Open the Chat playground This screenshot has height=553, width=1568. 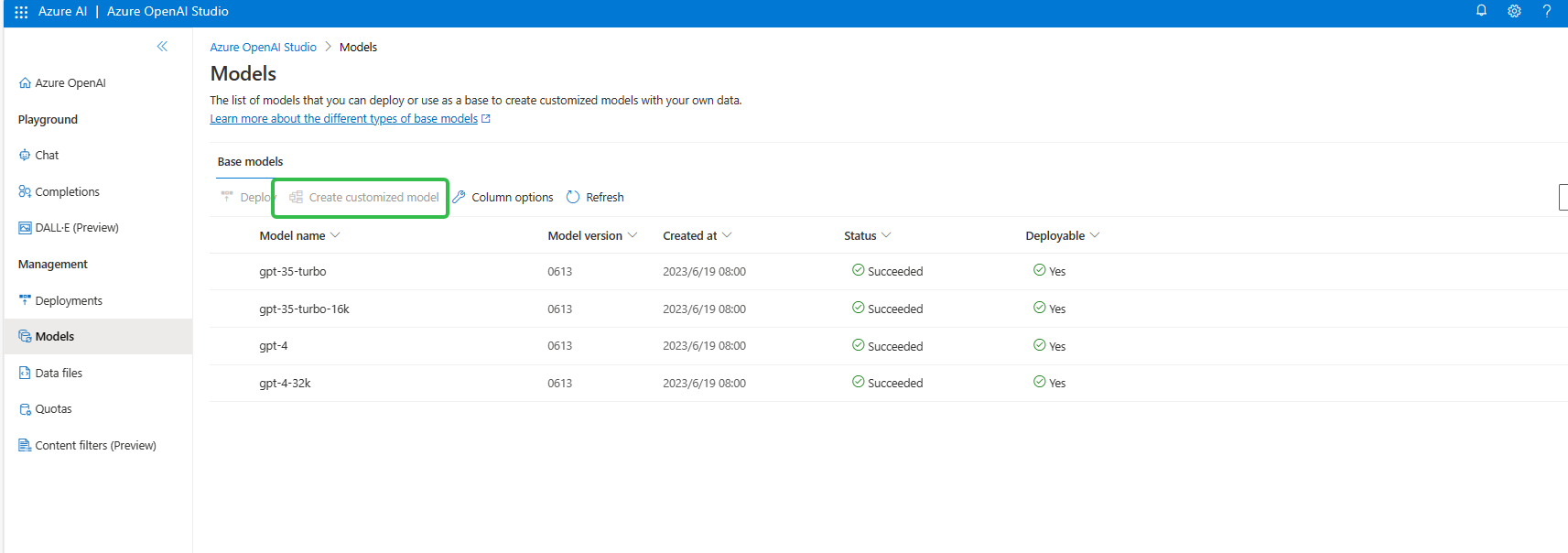point(38,156)
